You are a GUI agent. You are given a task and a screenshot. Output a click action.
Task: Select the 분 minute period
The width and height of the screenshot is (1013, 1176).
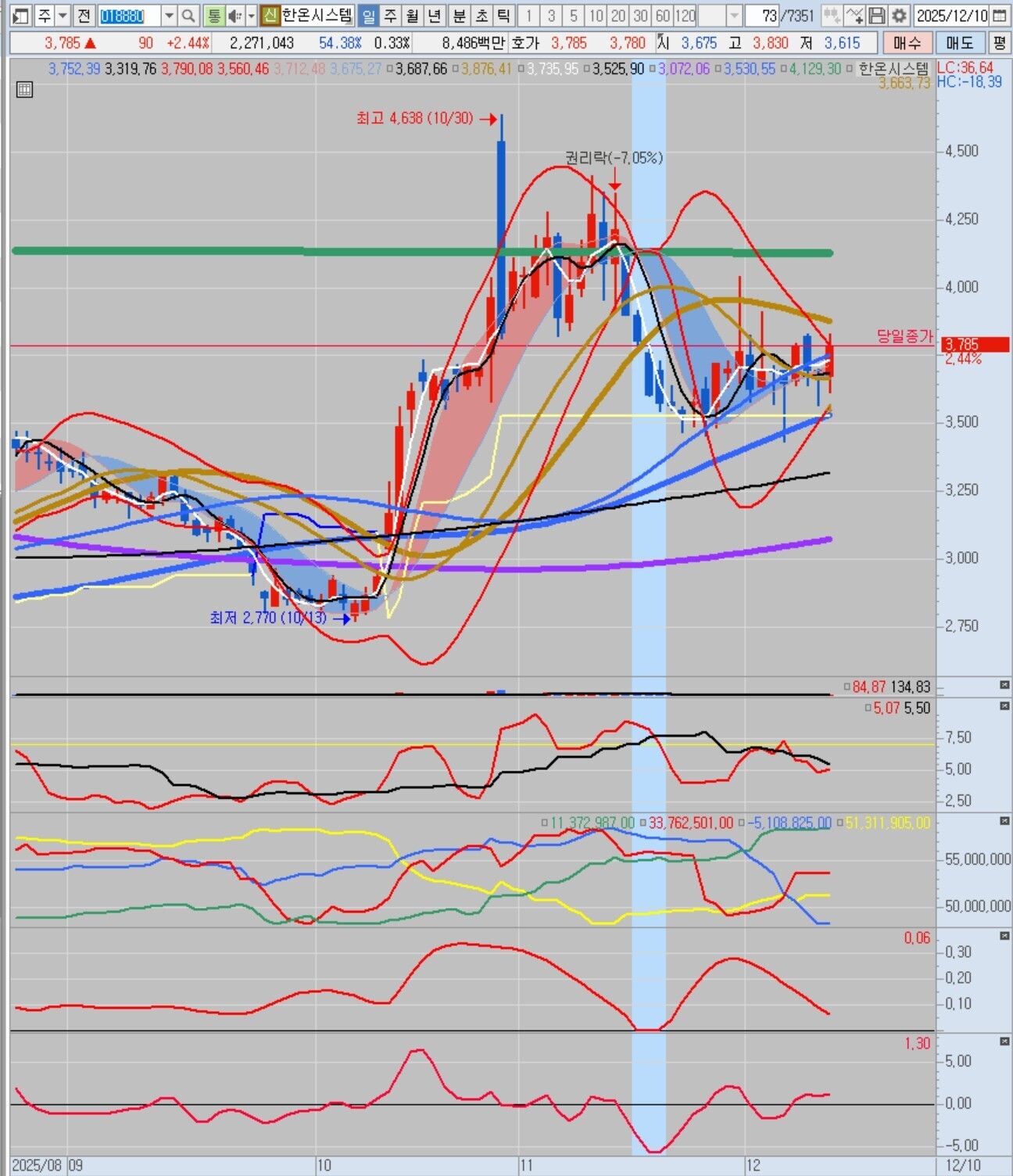click(459, 15)
